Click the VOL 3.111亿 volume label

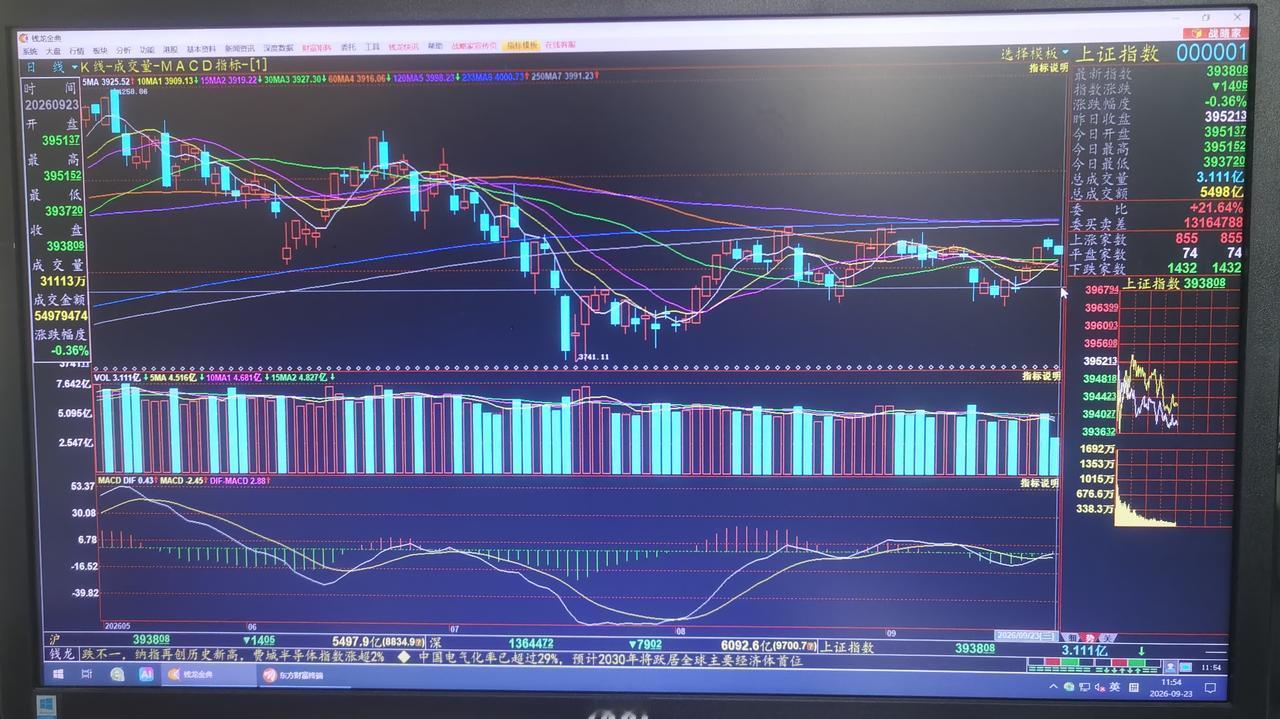pos(118,378)
